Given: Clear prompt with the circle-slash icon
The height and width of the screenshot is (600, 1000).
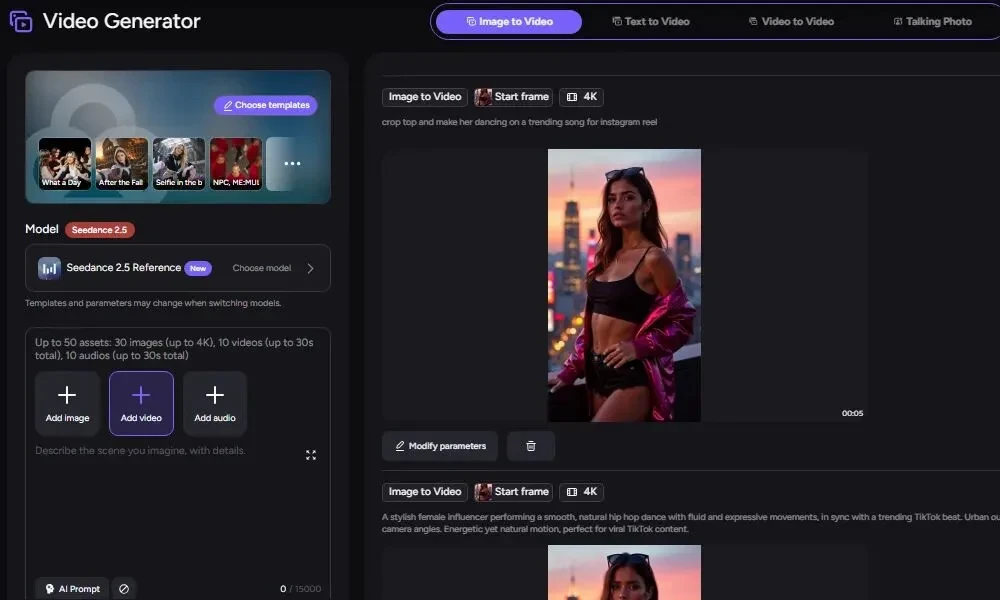Looking at the screenshot, I should pyautogui.click(x=124, y=589).
